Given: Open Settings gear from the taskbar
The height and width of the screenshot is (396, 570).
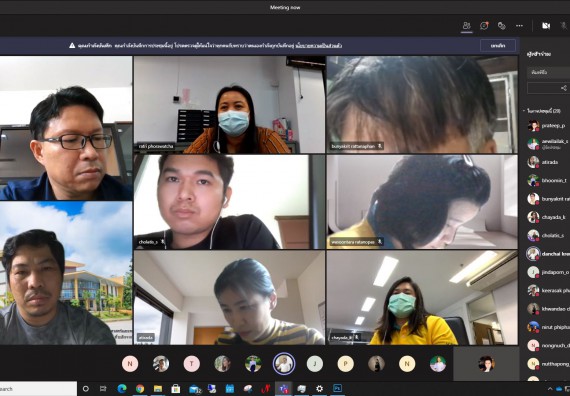Looking at the screenshot, I should (319, 389).
